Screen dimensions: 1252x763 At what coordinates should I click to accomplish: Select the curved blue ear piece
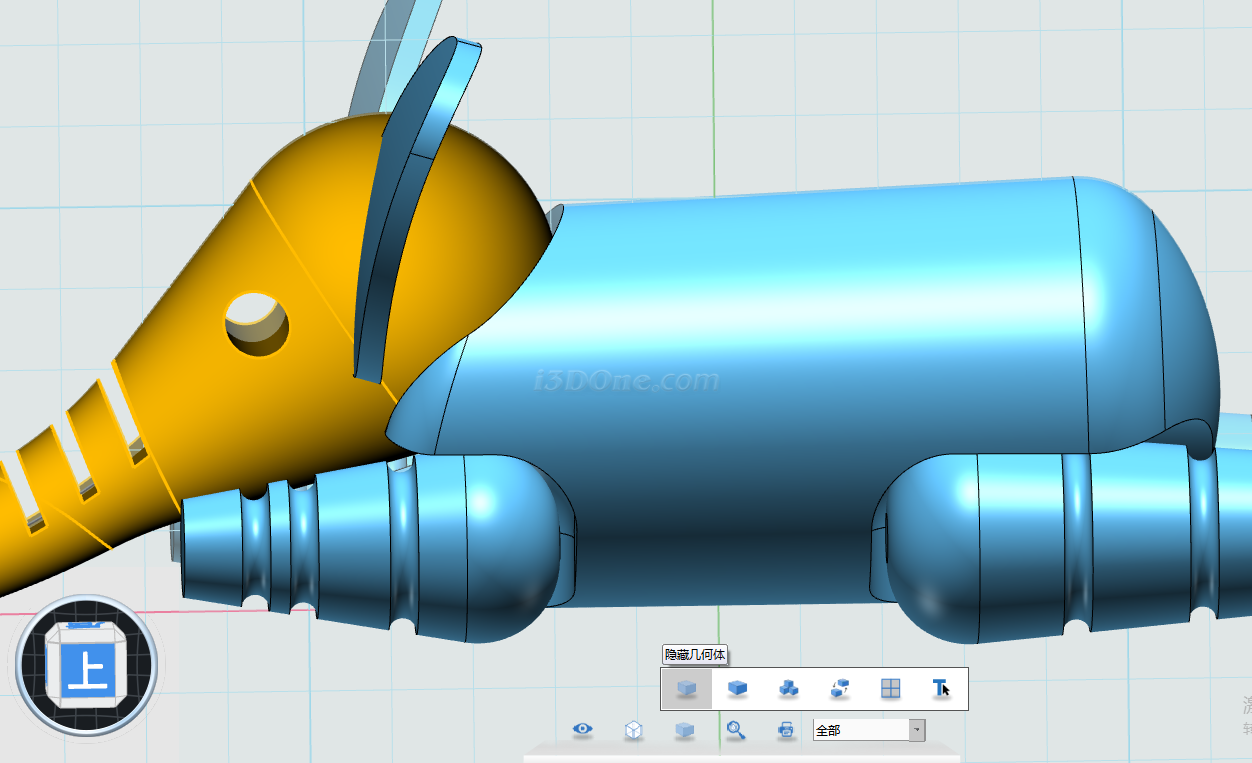click(400, 200)
